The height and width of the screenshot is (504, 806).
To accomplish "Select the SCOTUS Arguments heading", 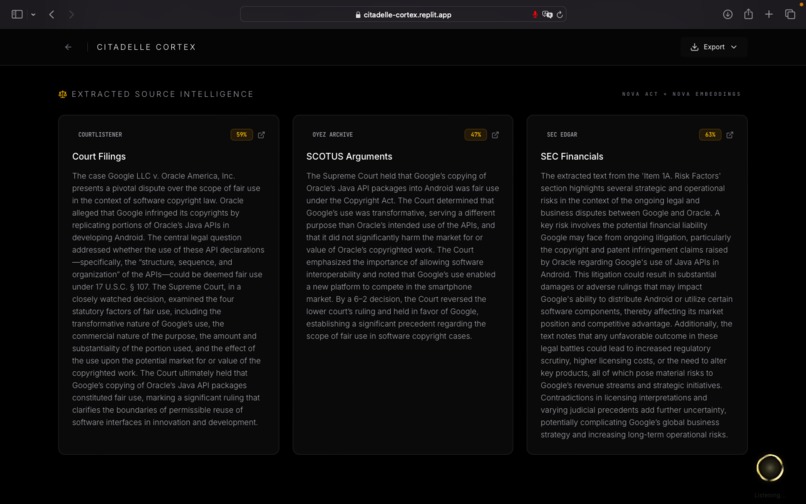I will [349, 156].
